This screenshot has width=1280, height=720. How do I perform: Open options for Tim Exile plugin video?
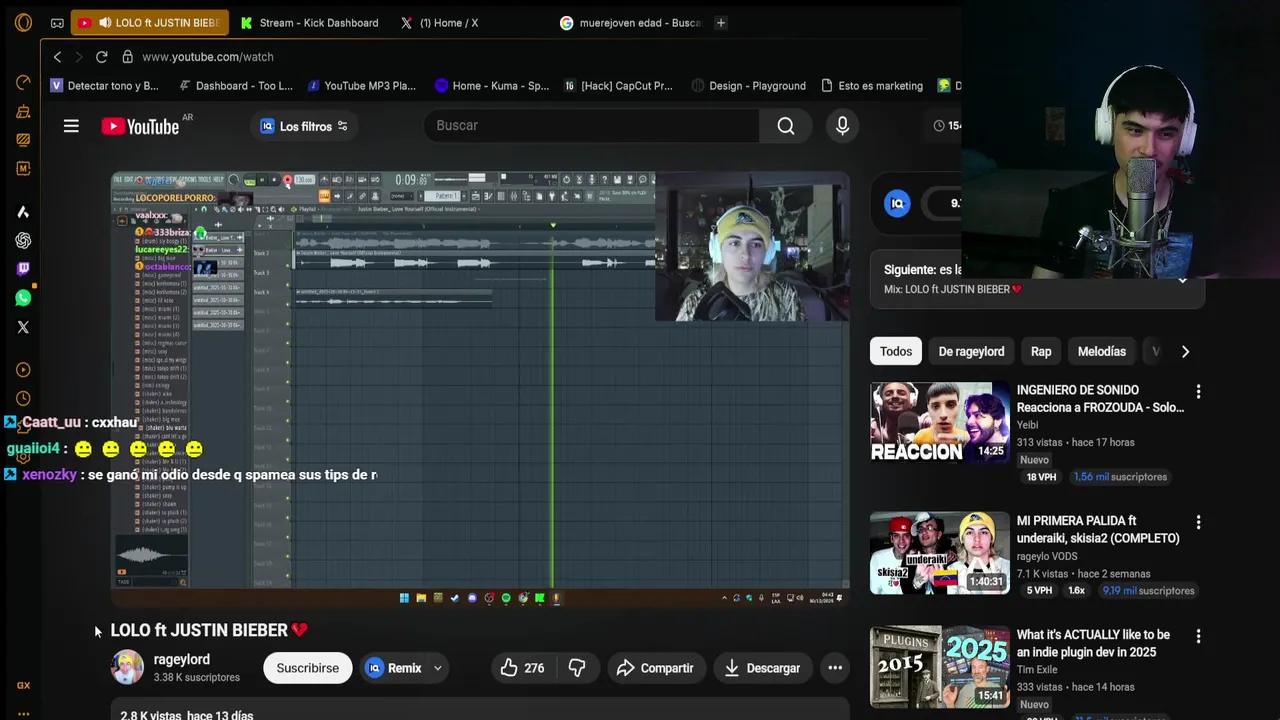click(x=1198, y=636)
